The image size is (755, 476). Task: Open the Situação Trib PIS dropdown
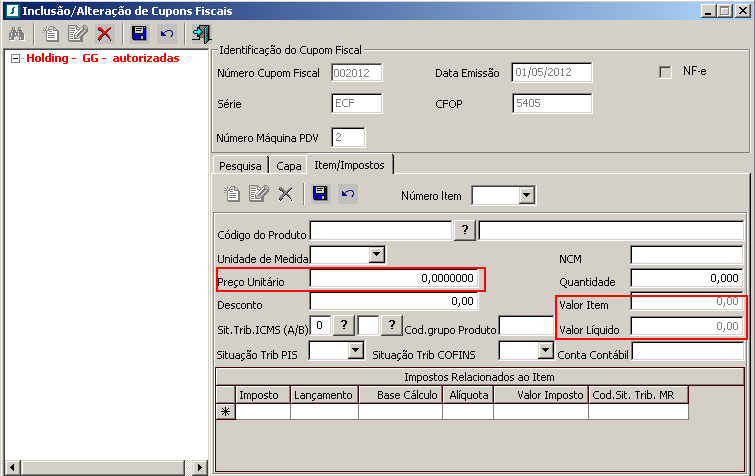point(355,350)
